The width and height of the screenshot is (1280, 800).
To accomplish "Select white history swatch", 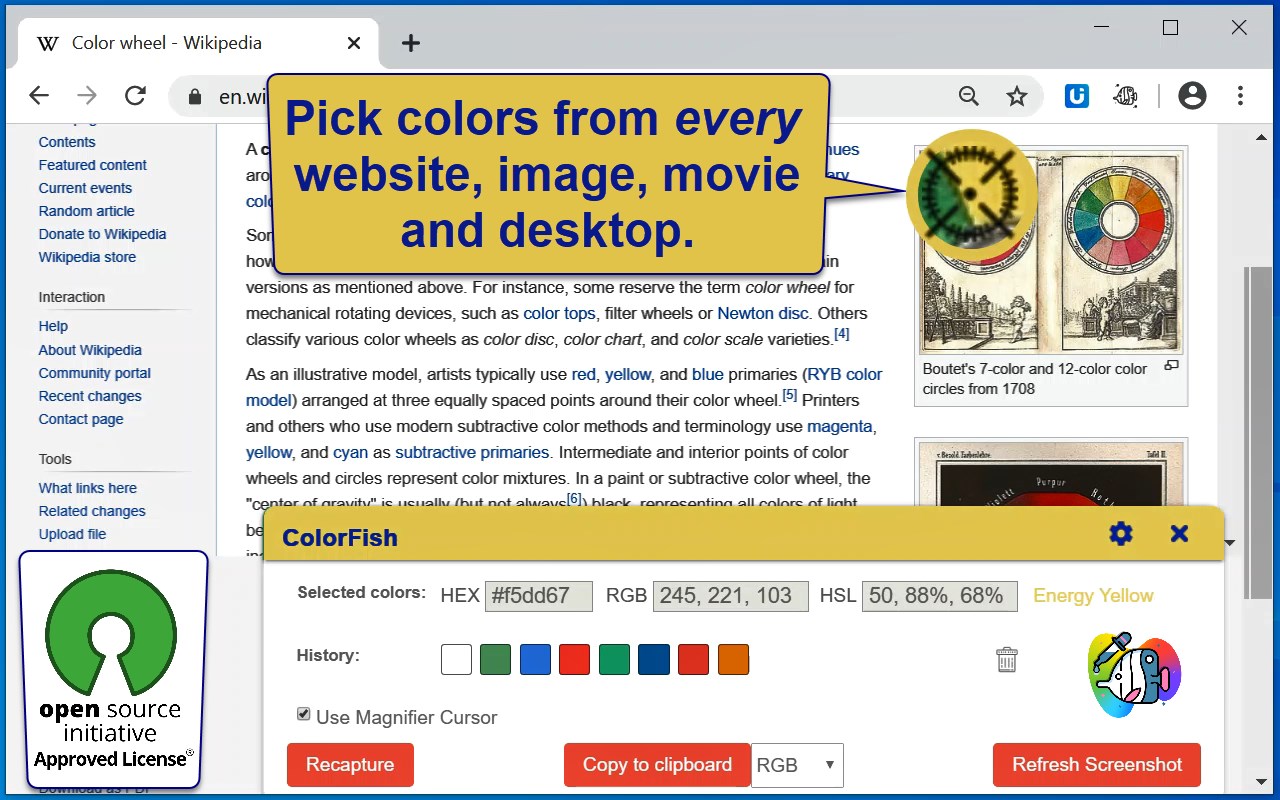I will [x=456, y=659].
